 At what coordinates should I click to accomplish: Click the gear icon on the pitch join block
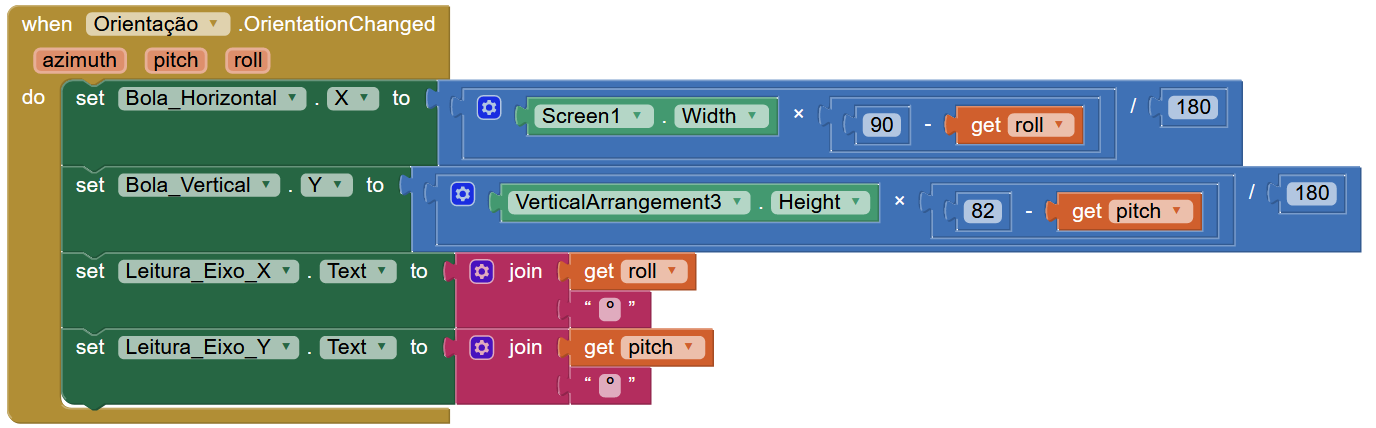tap(482, 347)
